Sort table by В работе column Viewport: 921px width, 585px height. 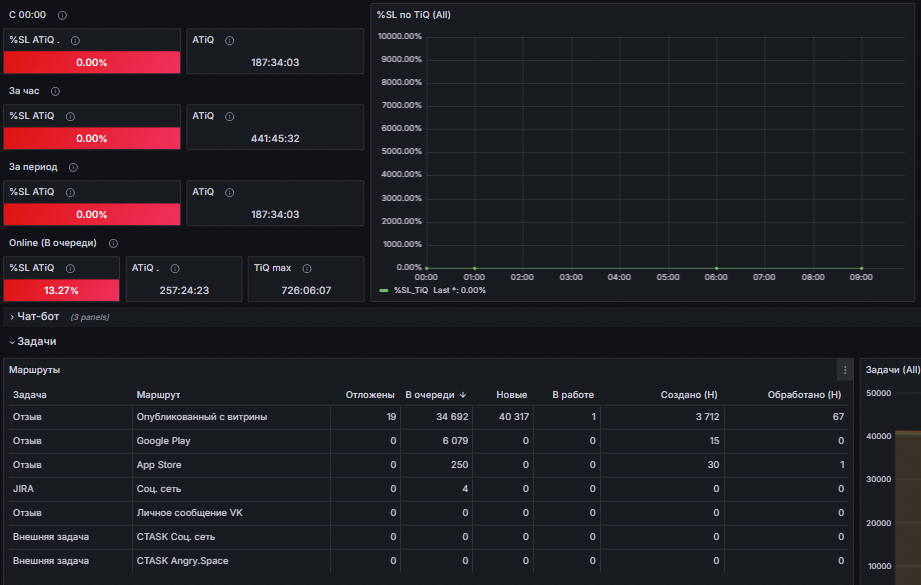(x=573, y=395)
